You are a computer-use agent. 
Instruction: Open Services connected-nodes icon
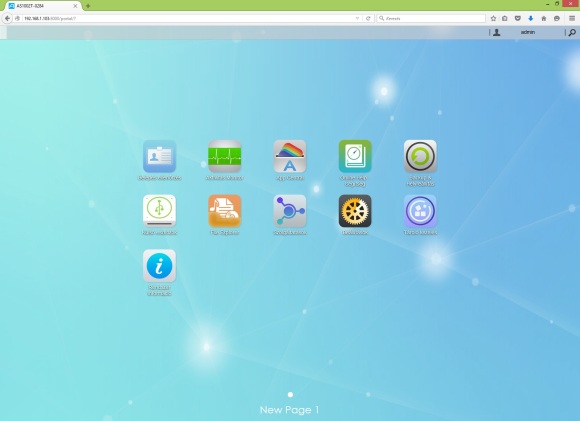(x=290, y=211)
